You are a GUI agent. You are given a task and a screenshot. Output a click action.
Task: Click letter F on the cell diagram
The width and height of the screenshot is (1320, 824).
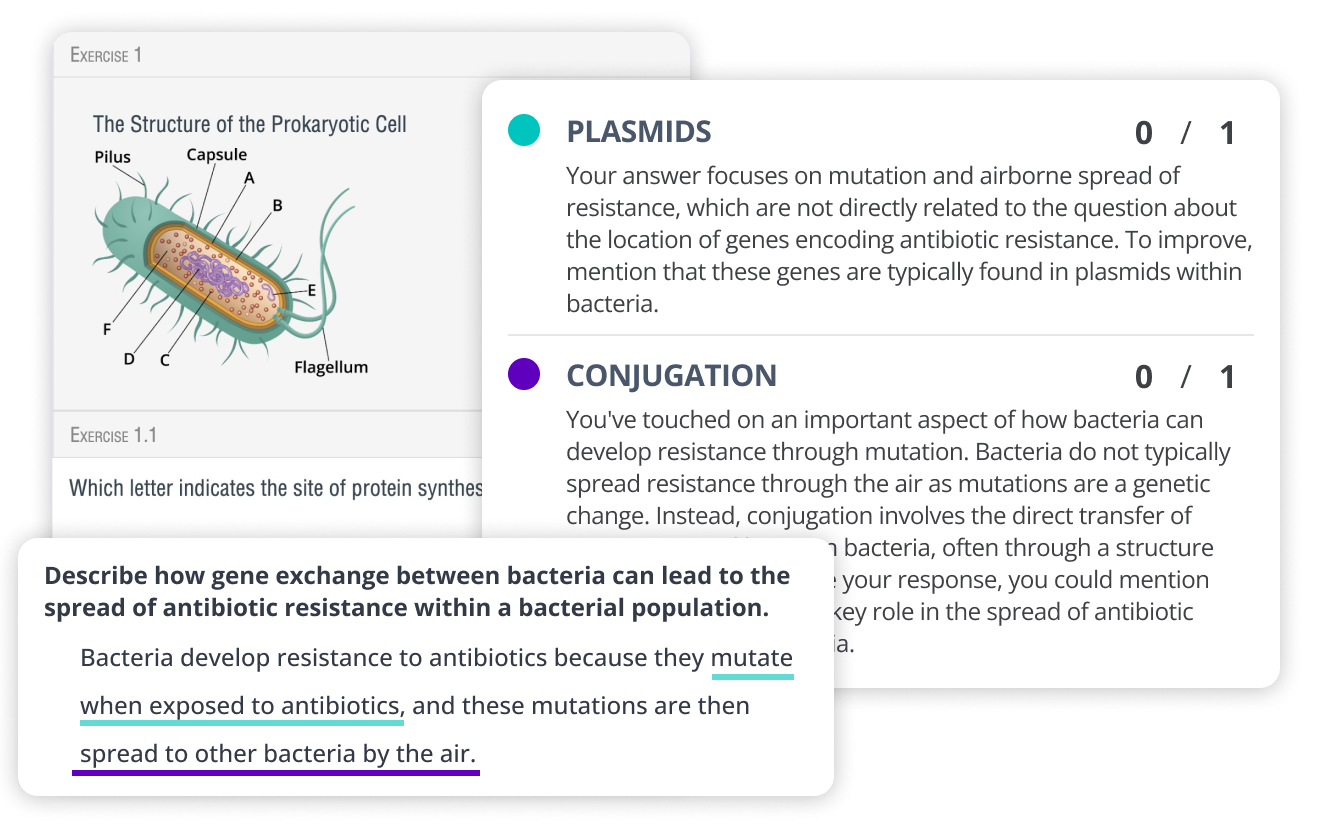click(x=107, y=329)
